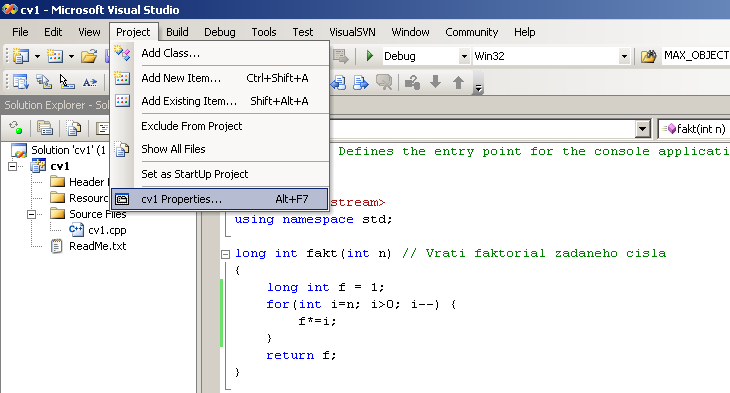The height and width of the screenshot is (393, 730).
Task: Select Set as StartUp Project
Action: pos(220,174)
